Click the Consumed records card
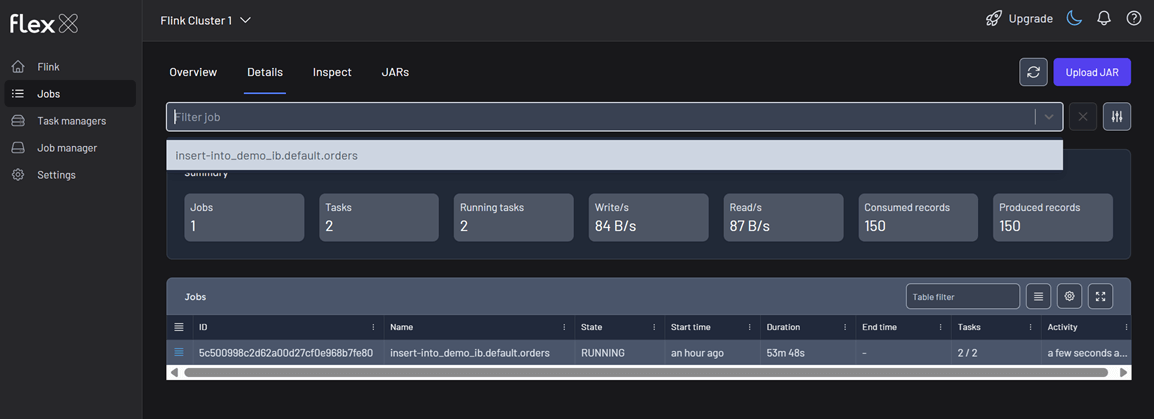Image resolution: width=1154 pixels, height=419 pixels. pos(918,217)
